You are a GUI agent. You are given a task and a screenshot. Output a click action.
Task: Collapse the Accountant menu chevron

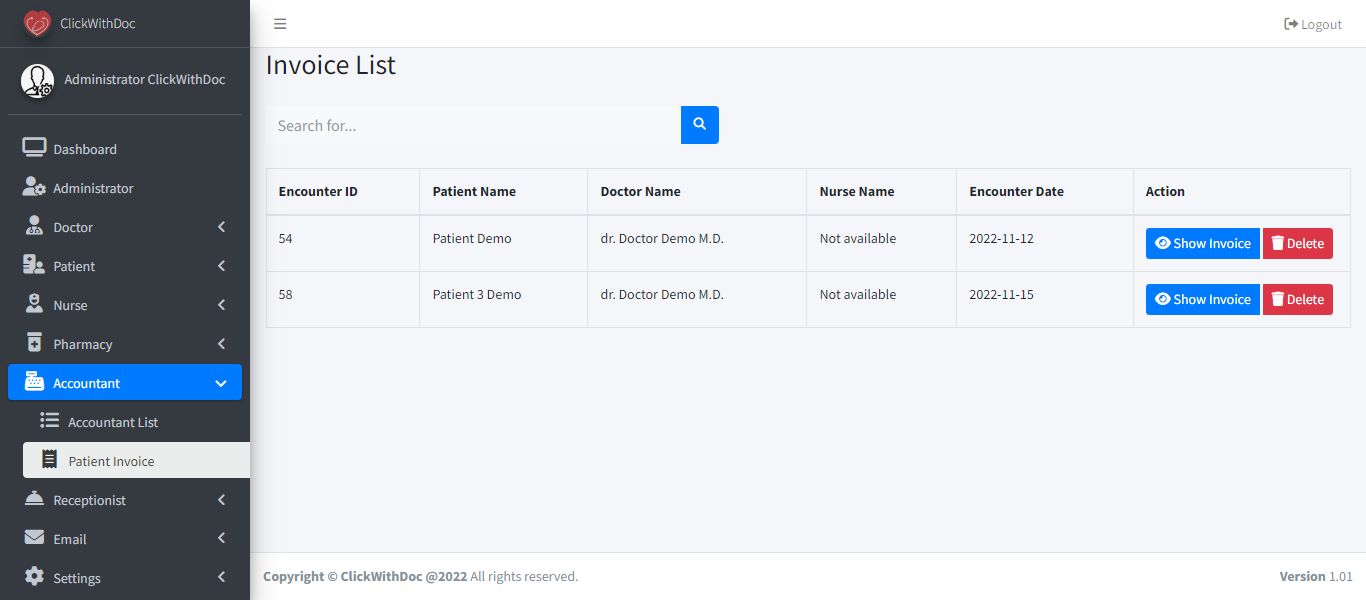click(x=221, y=383)
